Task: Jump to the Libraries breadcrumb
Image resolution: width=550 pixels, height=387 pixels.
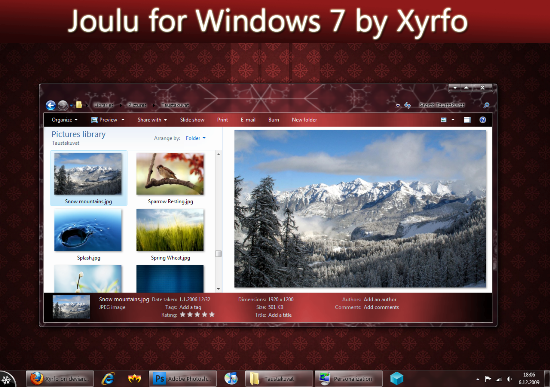Action: [103, 105]
